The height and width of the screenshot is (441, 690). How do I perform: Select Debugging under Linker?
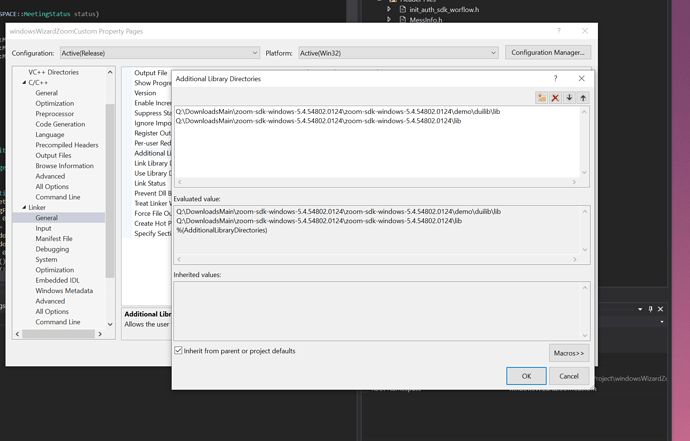[52, 249]
